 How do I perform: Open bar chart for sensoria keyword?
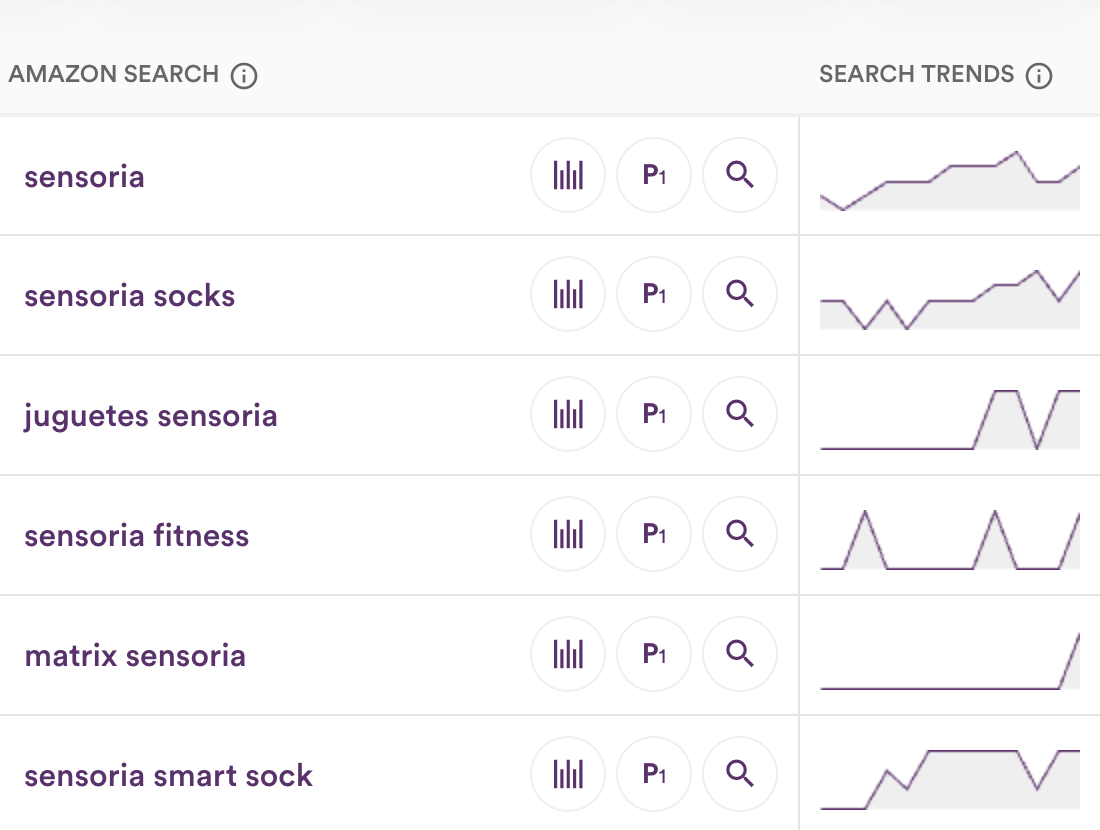pos(568,175)
